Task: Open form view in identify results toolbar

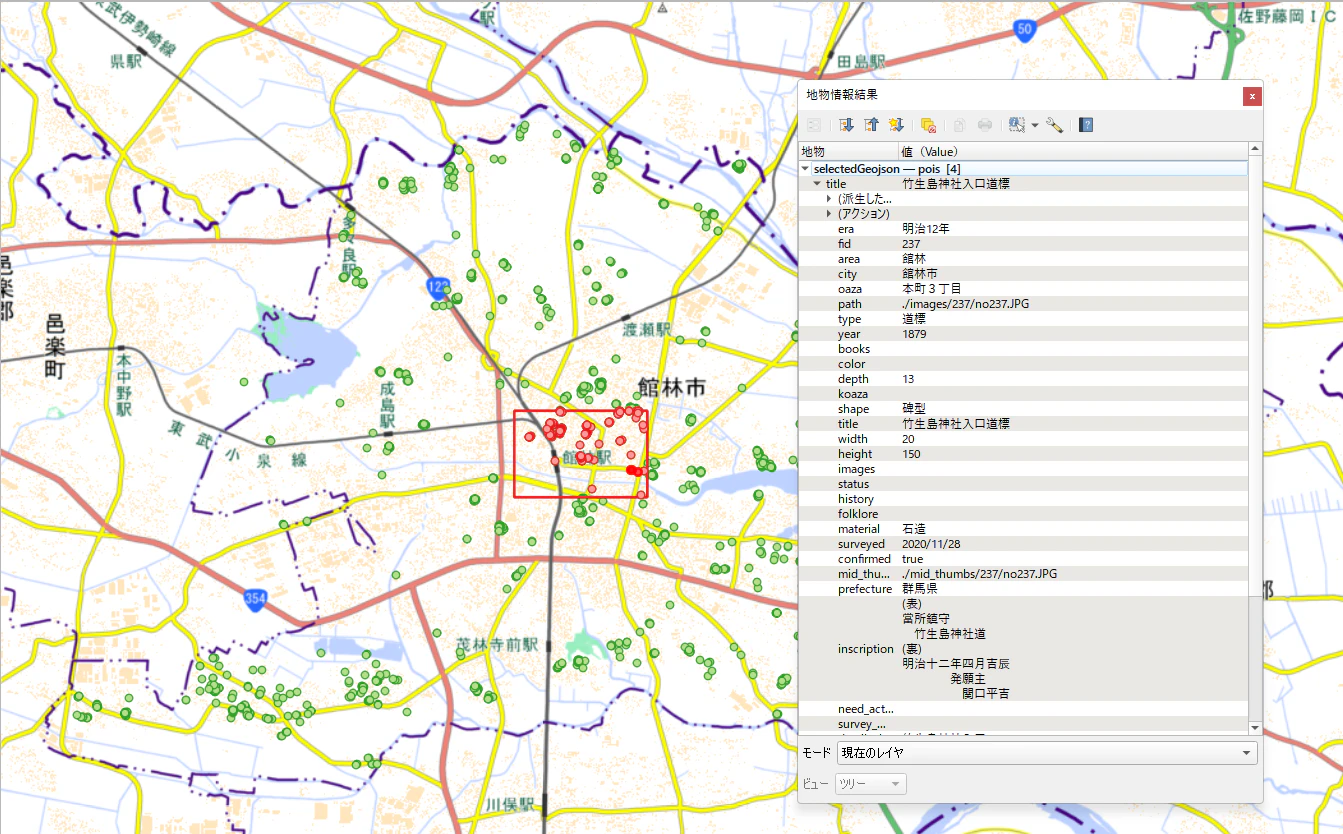Action: point(814,125)
